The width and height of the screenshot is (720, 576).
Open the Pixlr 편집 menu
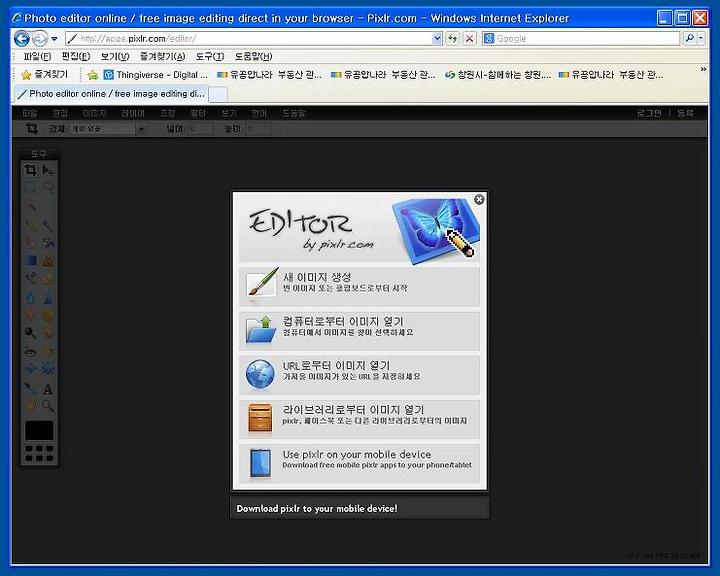pos(60,113)
